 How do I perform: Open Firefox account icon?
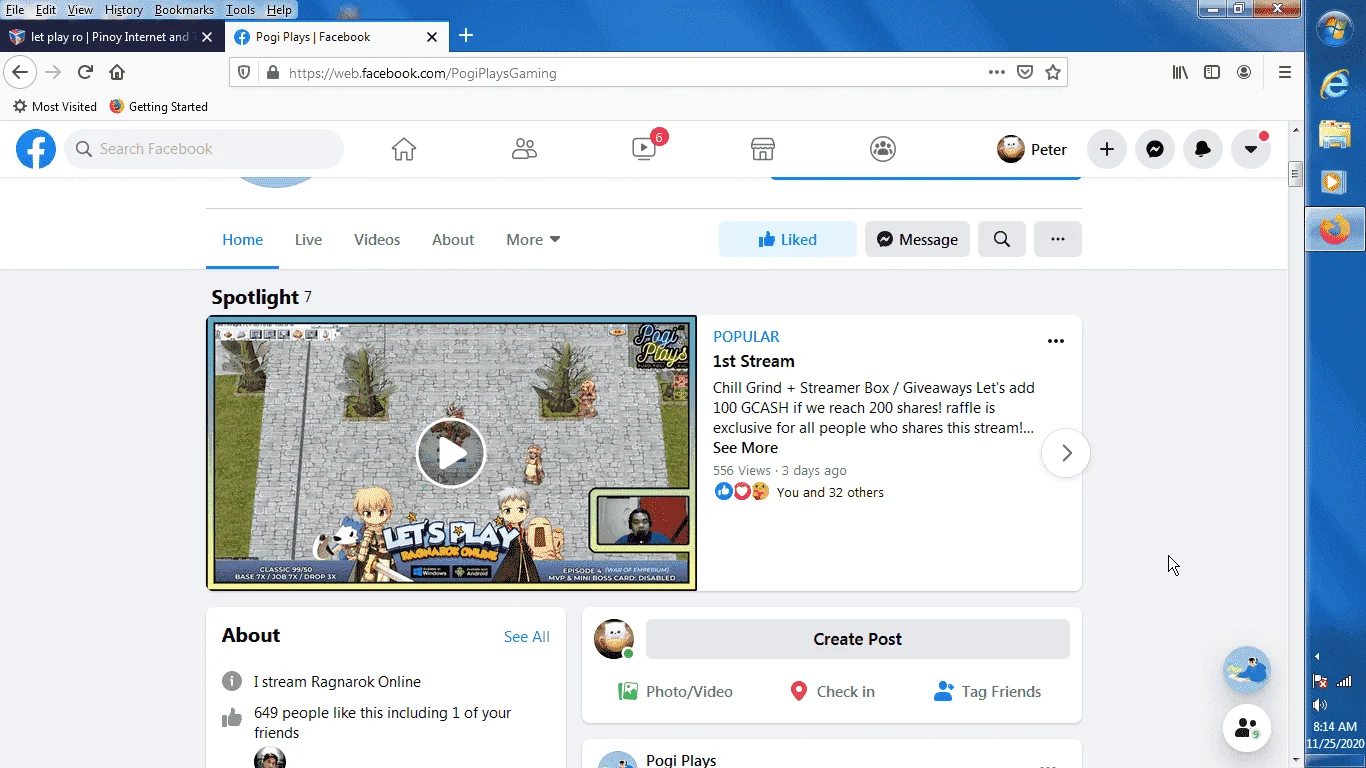[x=1244, y=72]
